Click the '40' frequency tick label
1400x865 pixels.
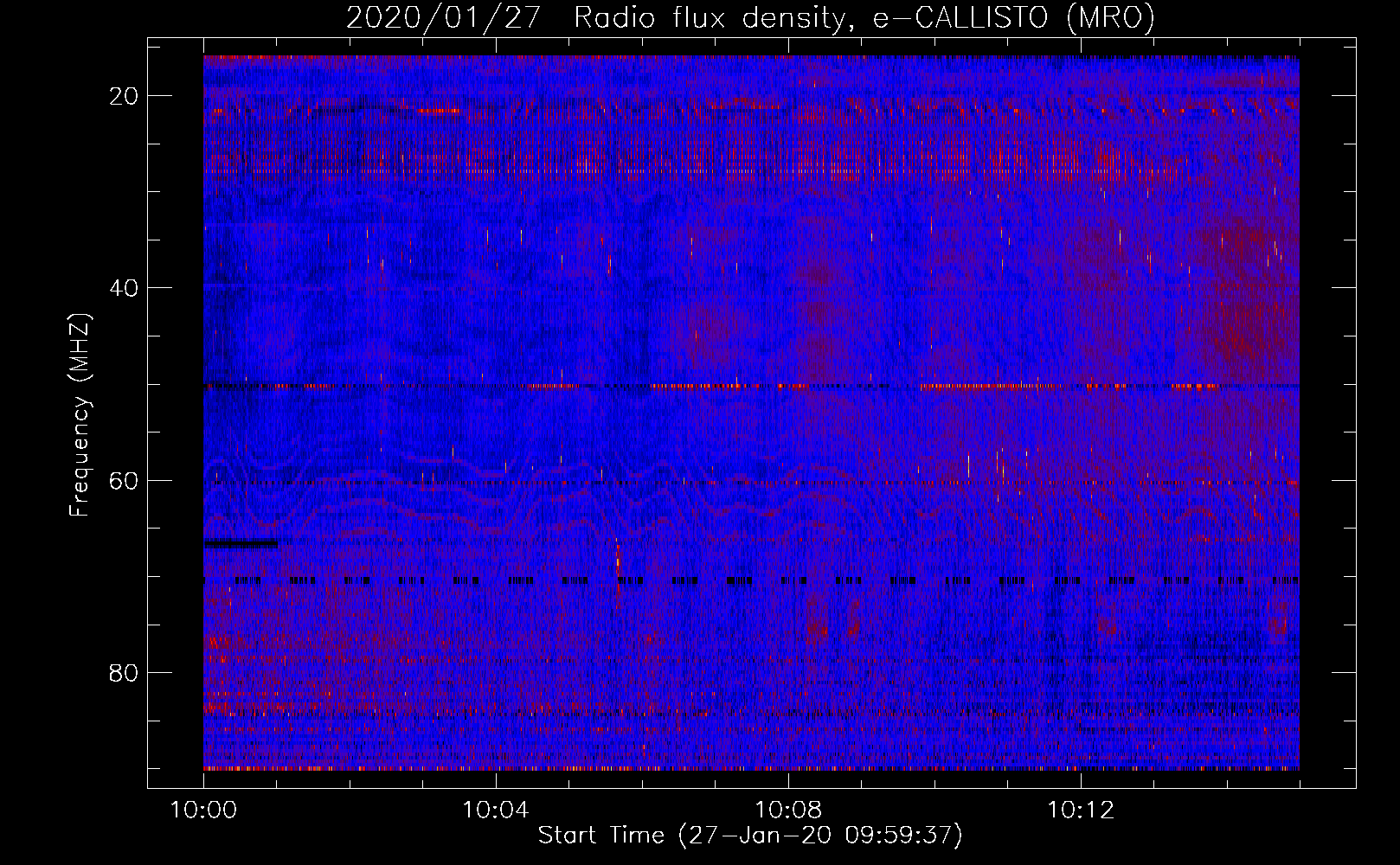[x=124, y=288]
